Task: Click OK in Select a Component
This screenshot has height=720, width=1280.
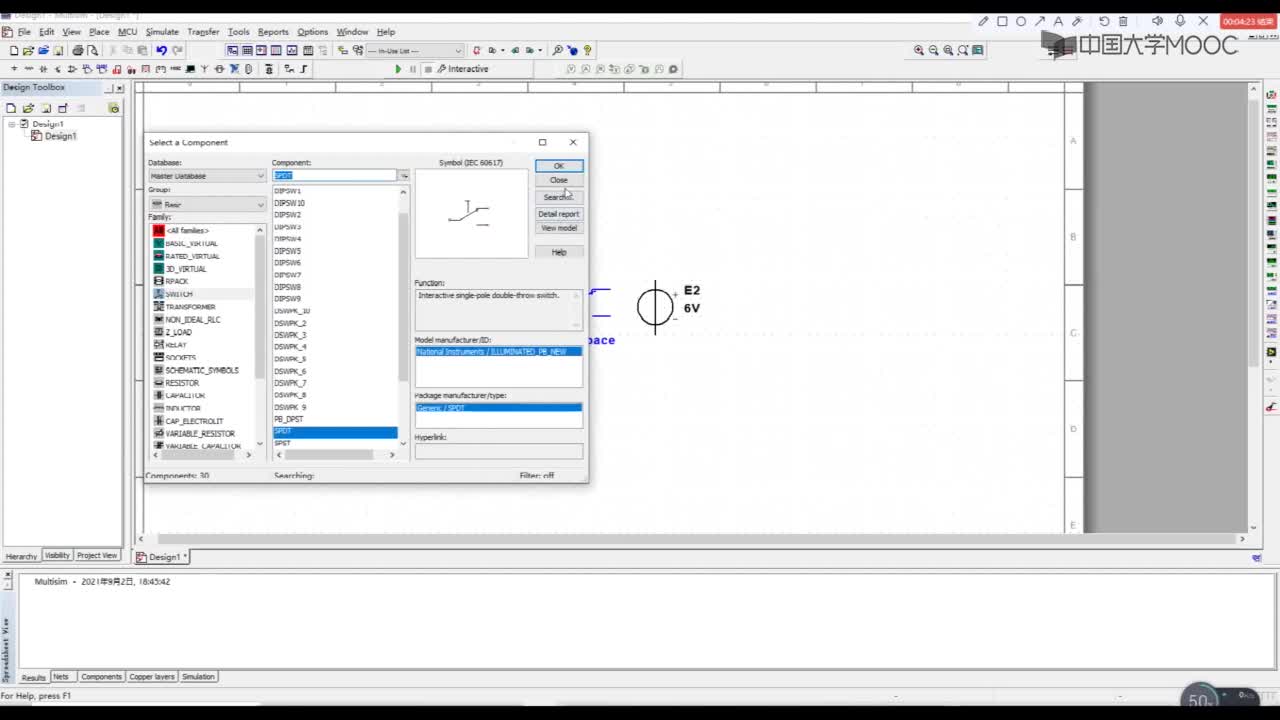Action: 558,166
